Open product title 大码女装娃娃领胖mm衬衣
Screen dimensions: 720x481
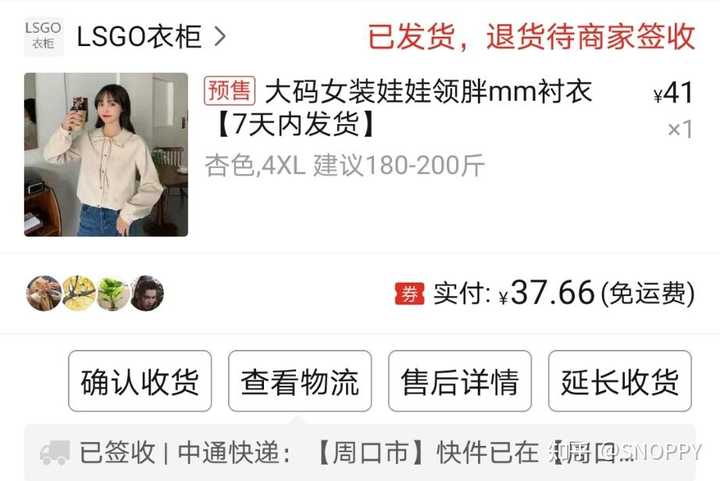click(x=398, y=107)
